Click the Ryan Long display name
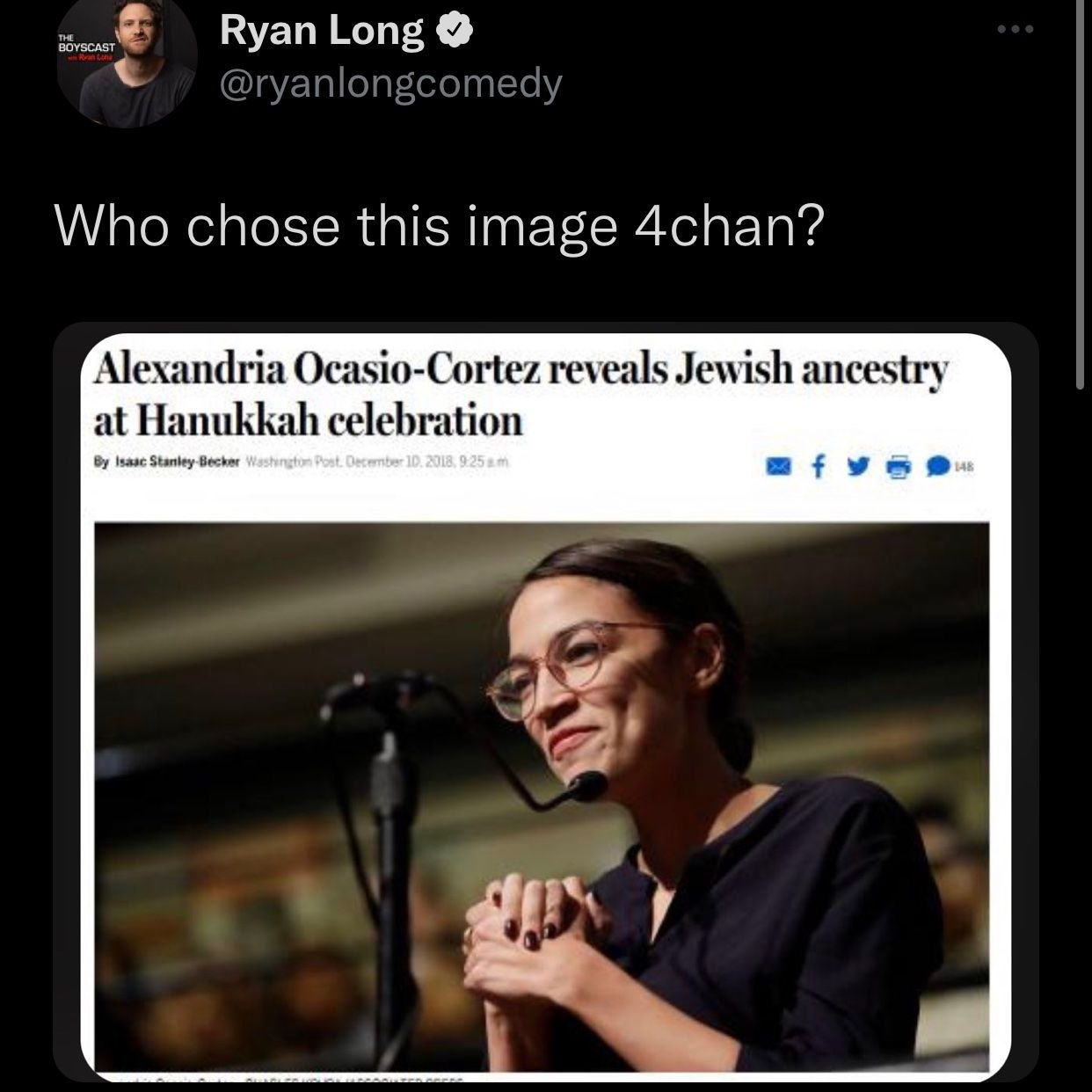Viewport: 1092px width, 1092px height. tap(321, 31)
